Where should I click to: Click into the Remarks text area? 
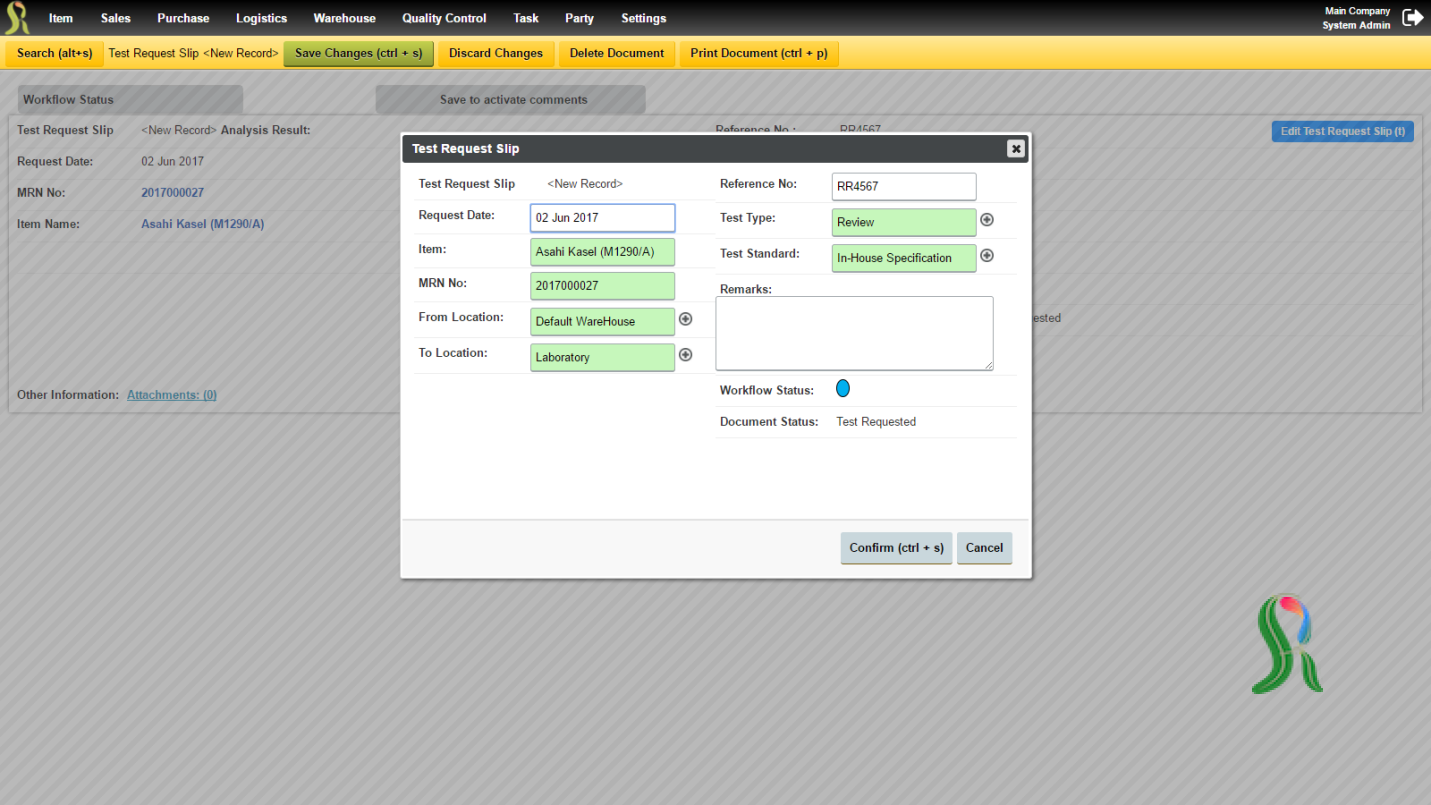[854, 333]
